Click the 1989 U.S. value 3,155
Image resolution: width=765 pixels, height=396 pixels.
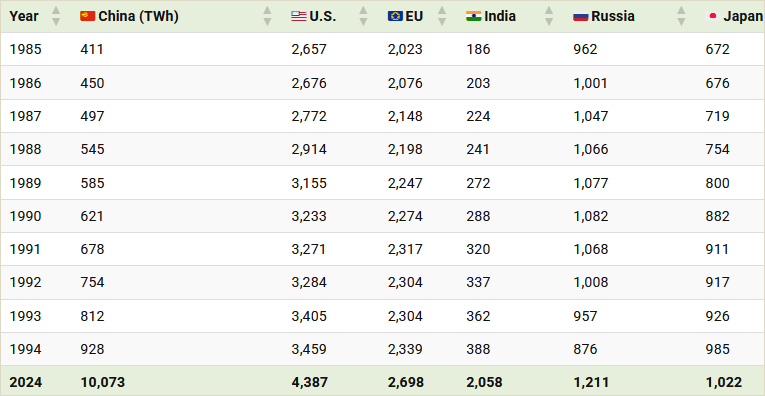point(309,183)
